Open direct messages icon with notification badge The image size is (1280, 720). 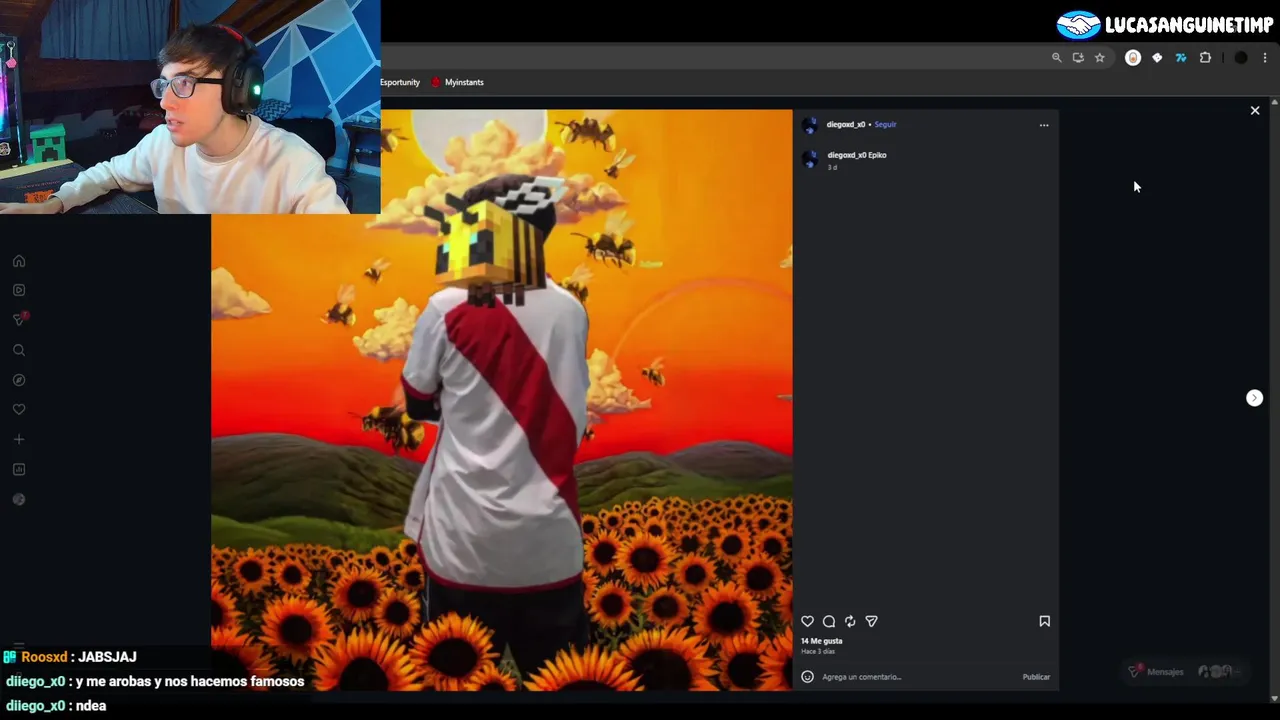pyautogui.click(x=19, y=319)
